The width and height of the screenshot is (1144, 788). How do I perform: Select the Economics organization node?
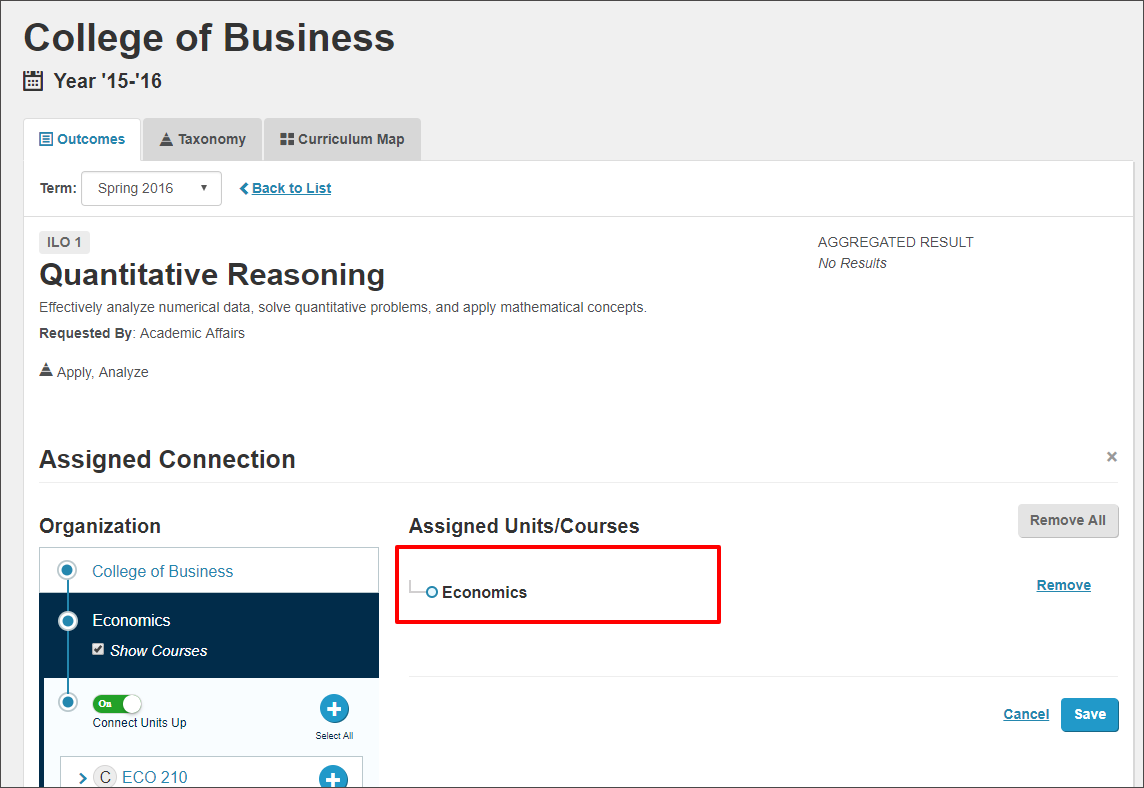[131, 620]
